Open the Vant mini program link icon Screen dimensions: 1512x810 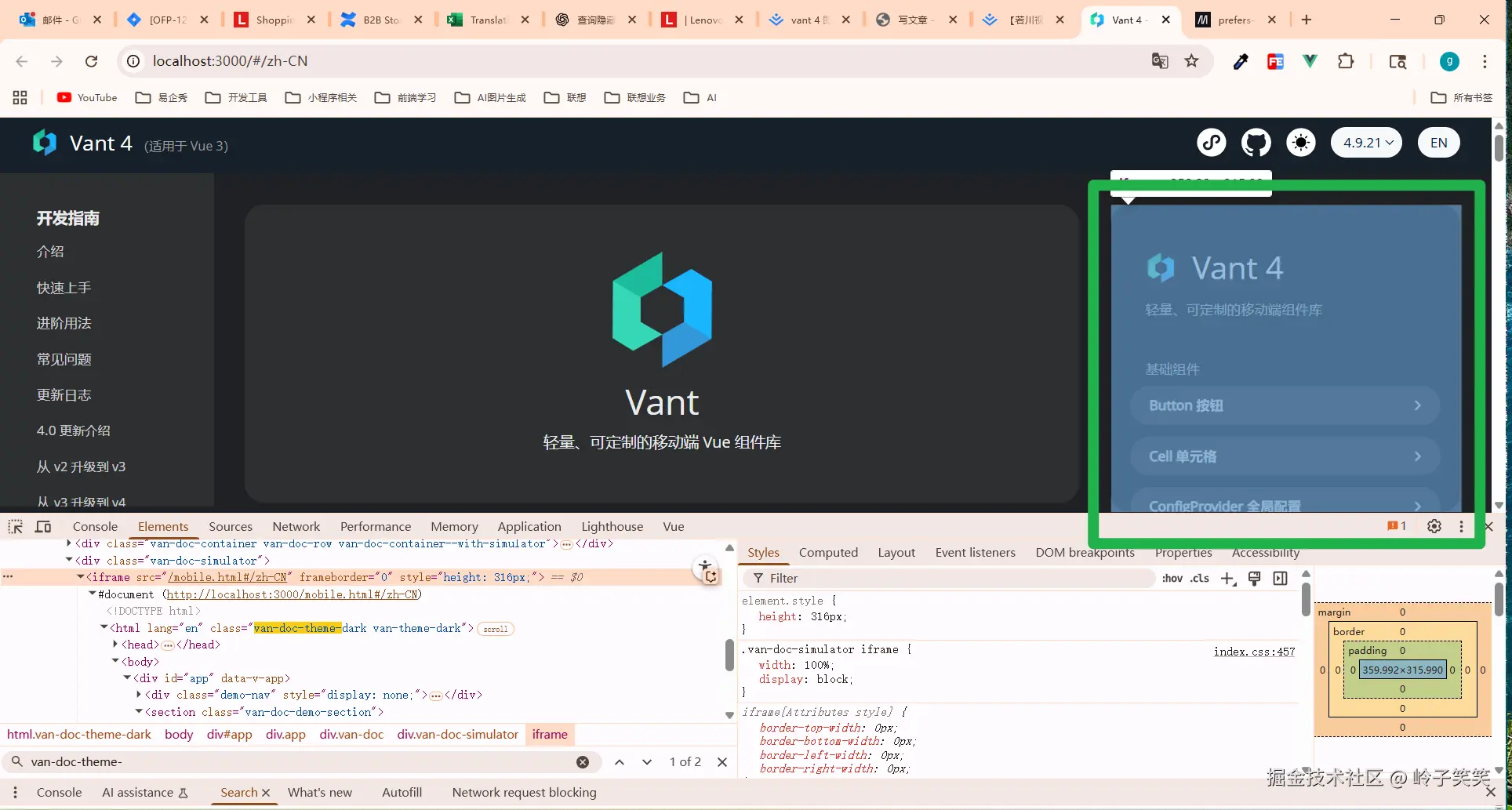[x=1211, y=143]
